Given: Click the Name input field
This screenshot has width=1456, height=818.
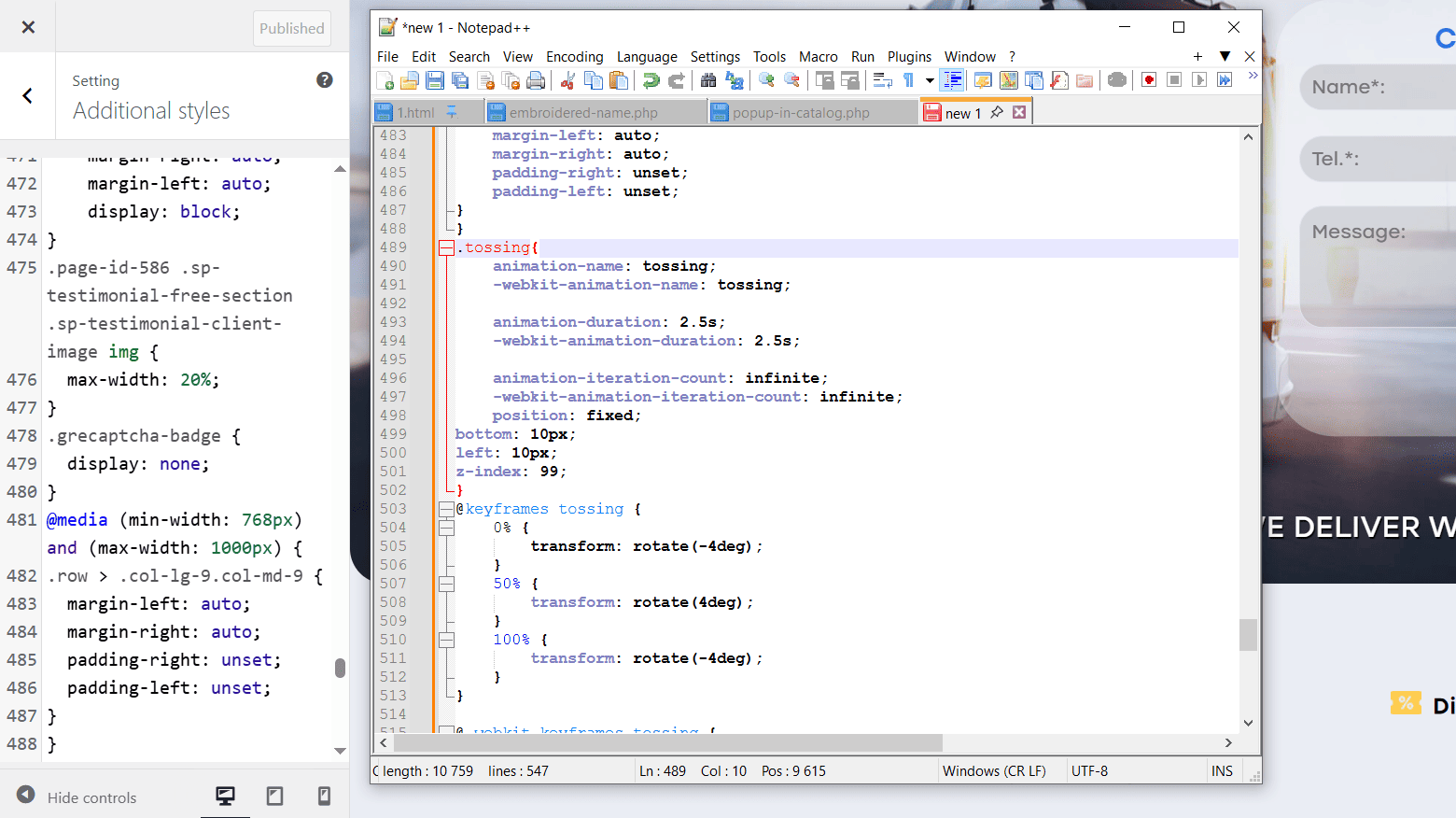Looking at the screenshot, I should pyautogui.click(x=1378, y=87).
